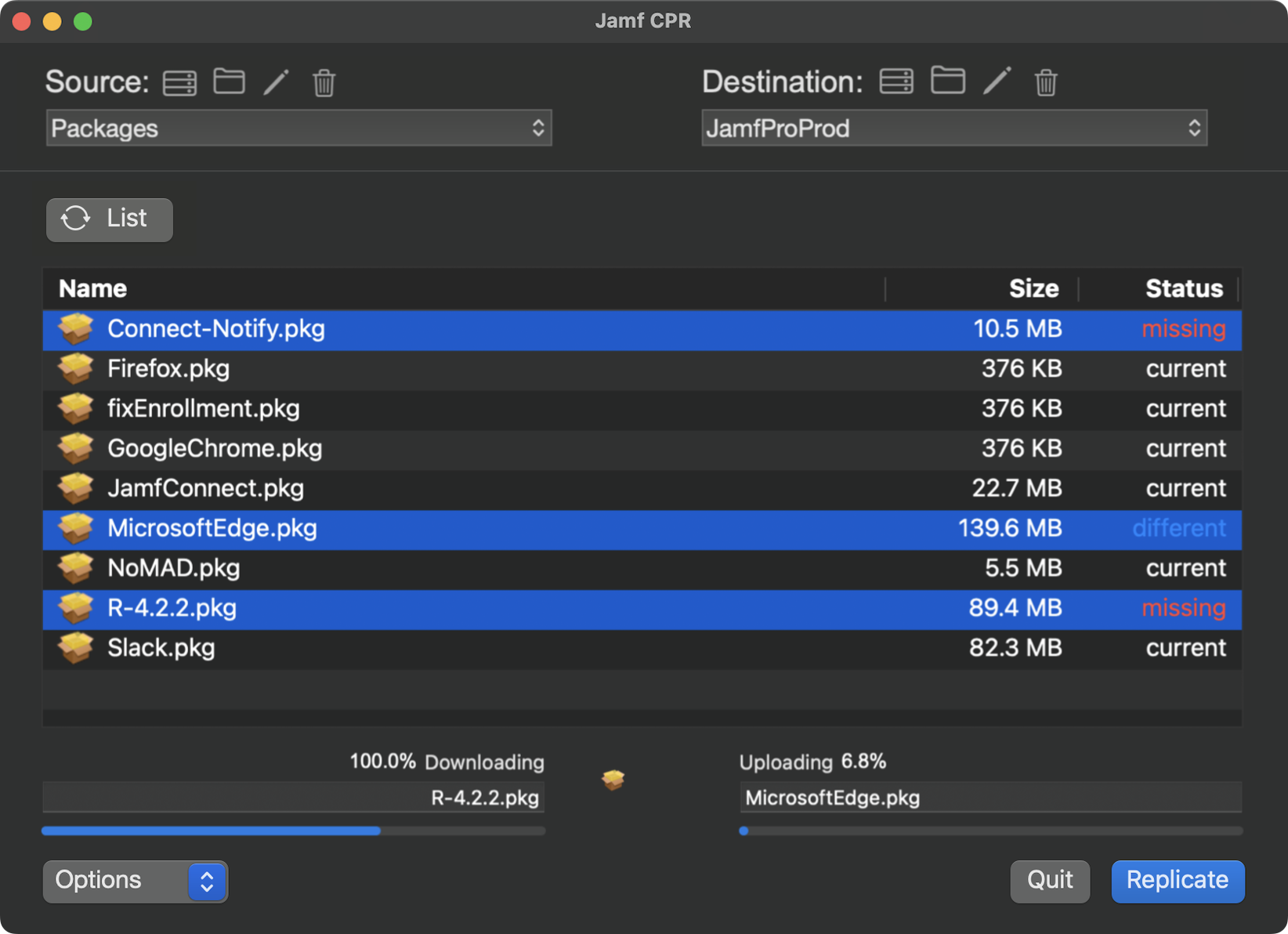Image resolution: width=1288 pixels, height=934 pixels.
Task: Add a Destination server distribution point icon
Action: click(x=896, y=81)
